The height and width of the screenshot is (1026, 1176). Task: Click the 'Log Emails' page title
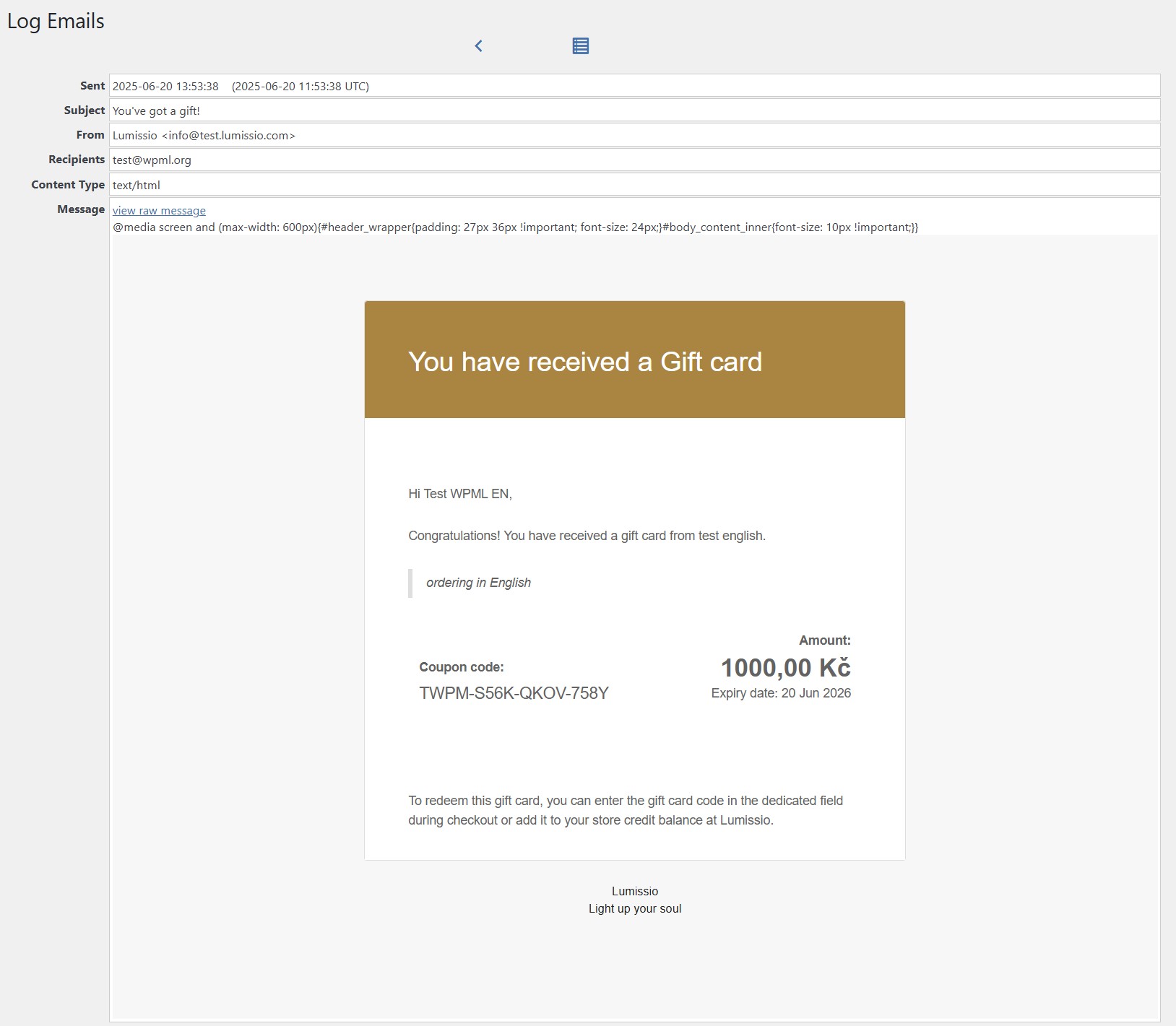point(56,22)
